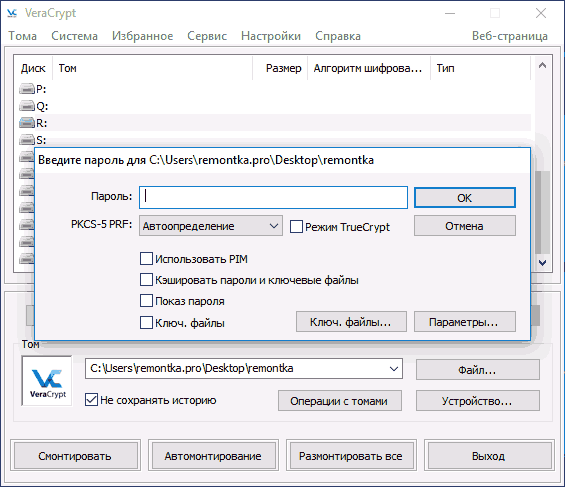This screenshot has height=487, width=565.
Task: Click the drive list scrollbar up arrow
Action: click(x=542, y=65)
